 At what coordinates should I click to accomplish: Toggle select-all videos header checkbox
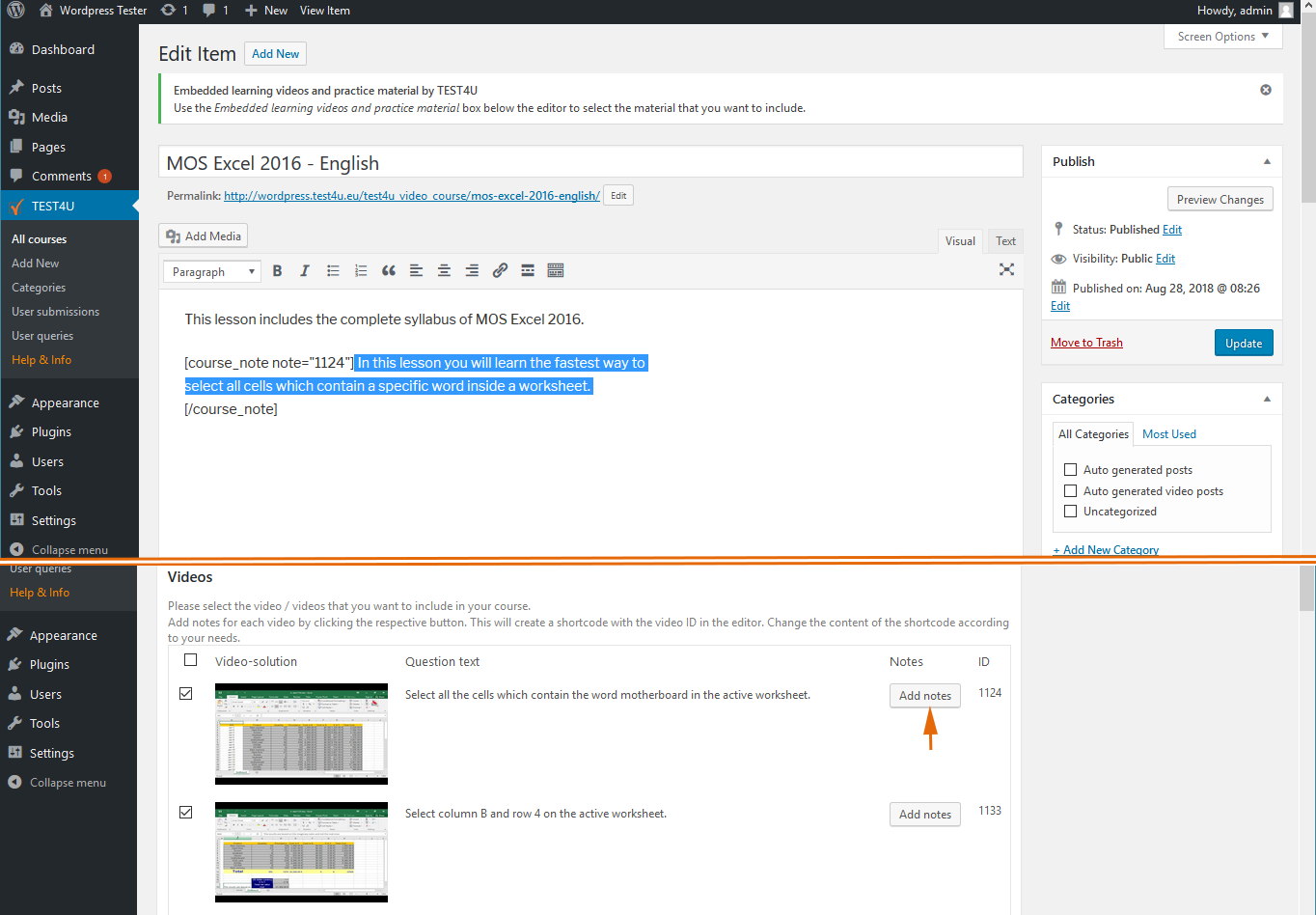[191, 660]
